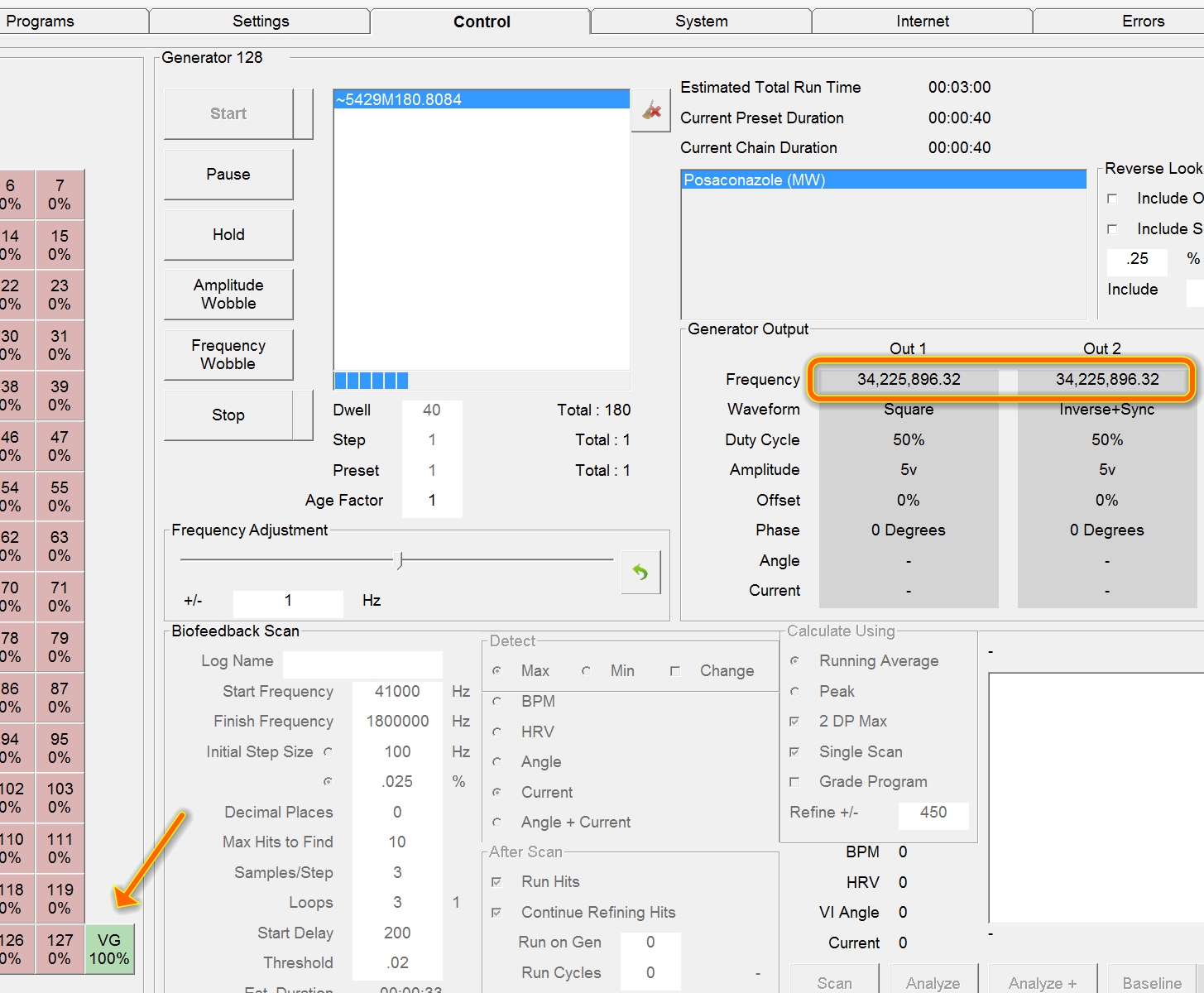Click the Out 1 frequency value
The image size is (1204, 993).
point(909,380)
